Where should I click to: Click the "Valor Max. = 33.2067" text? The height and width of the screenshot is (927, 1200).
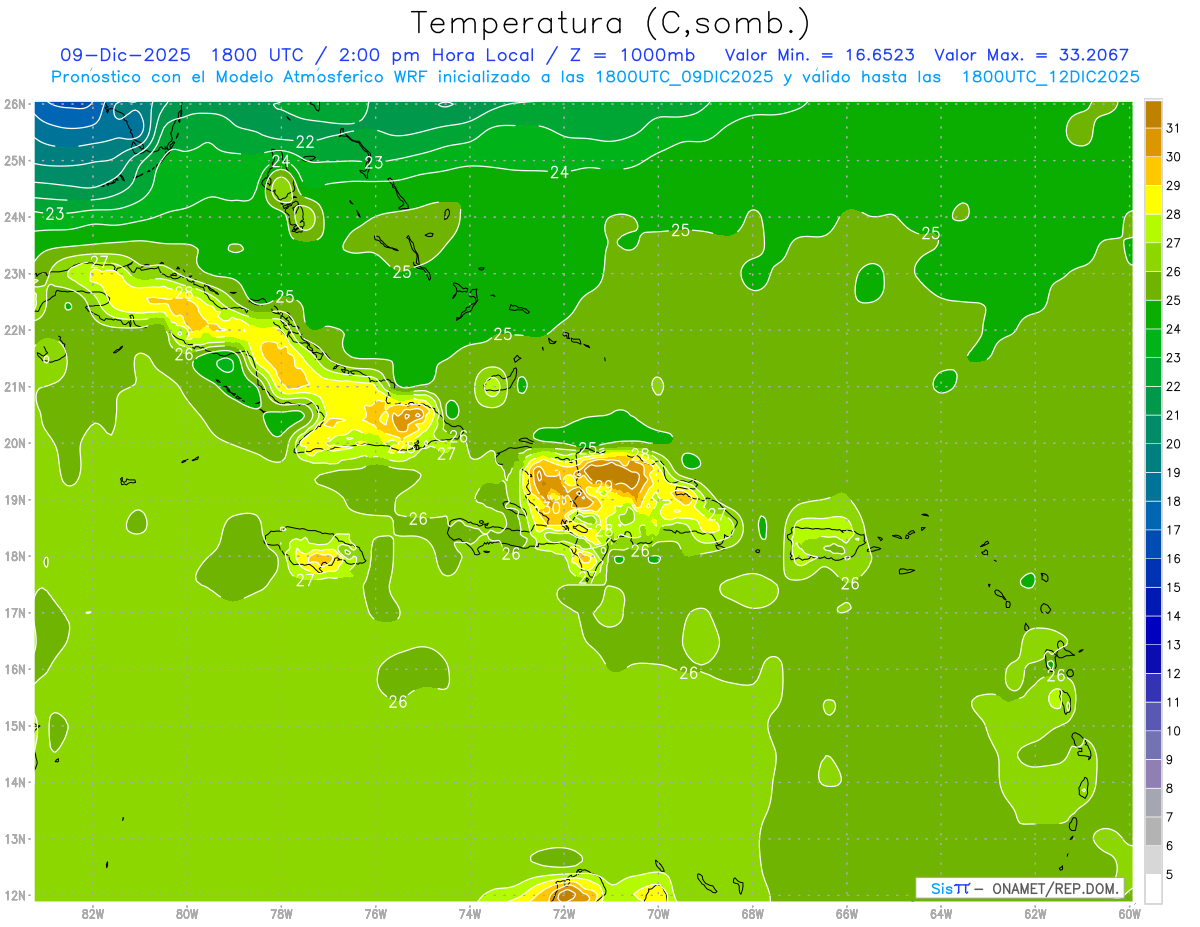(x=1031, y=55)
